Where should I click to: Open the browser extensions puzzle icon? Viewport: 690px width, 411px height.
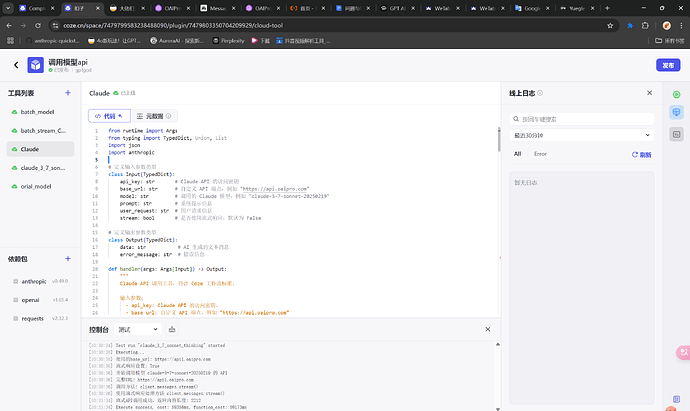[x=645, y=26]
